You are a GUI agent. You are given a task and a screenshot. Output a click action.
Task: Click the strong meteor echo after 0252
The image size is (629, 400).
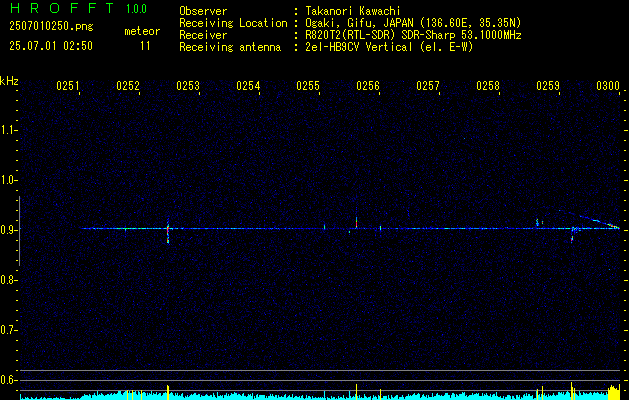point(168,232)
